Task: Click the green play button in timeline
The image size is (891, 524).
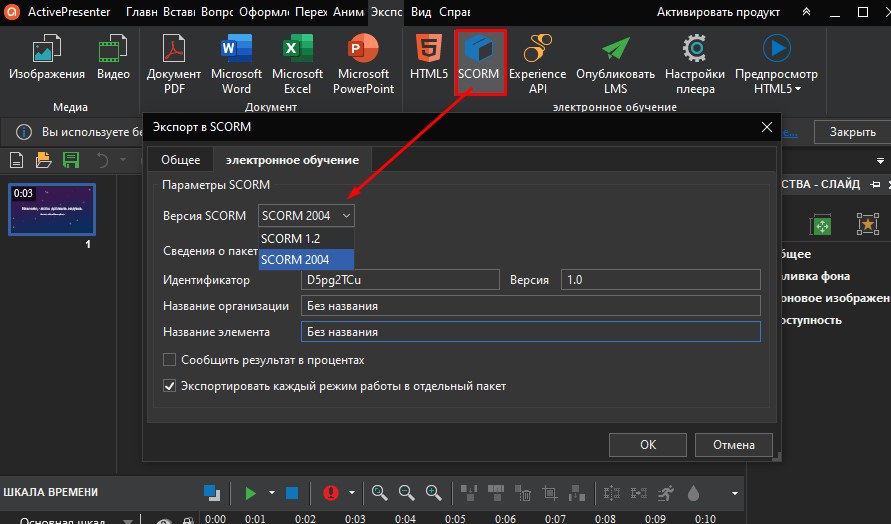Action: 251,492
